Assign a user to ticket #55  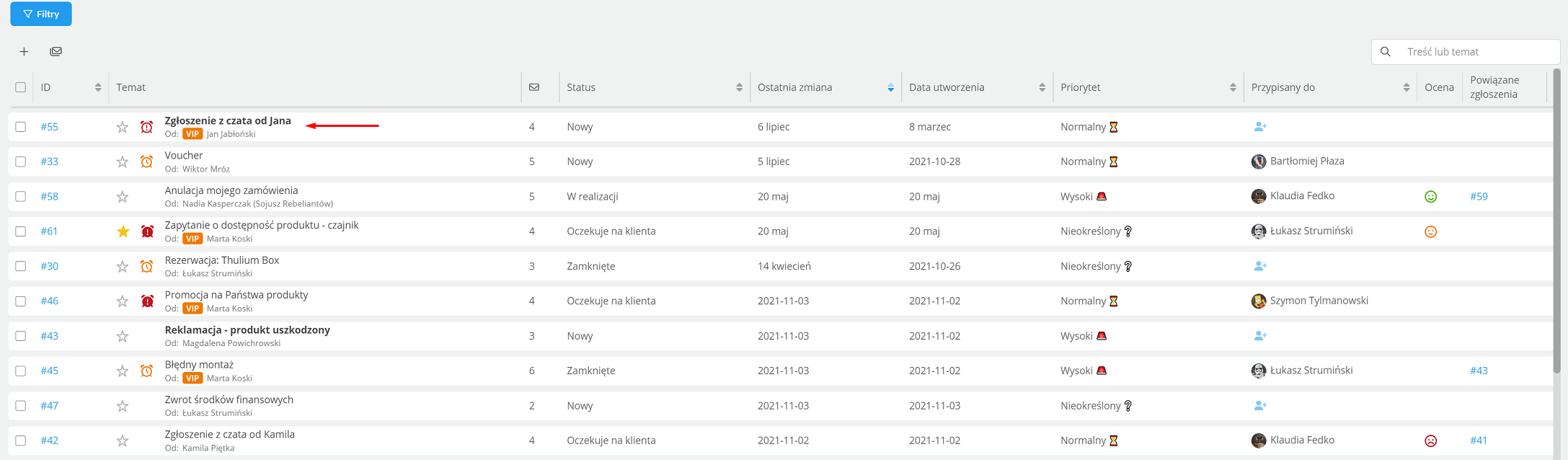coord(1259,127)
